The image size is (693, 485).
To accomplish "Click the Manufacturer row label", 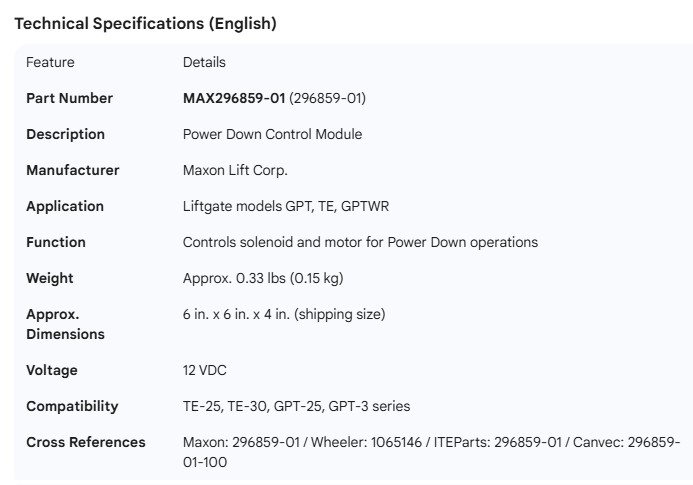I will tap(72, 170).
